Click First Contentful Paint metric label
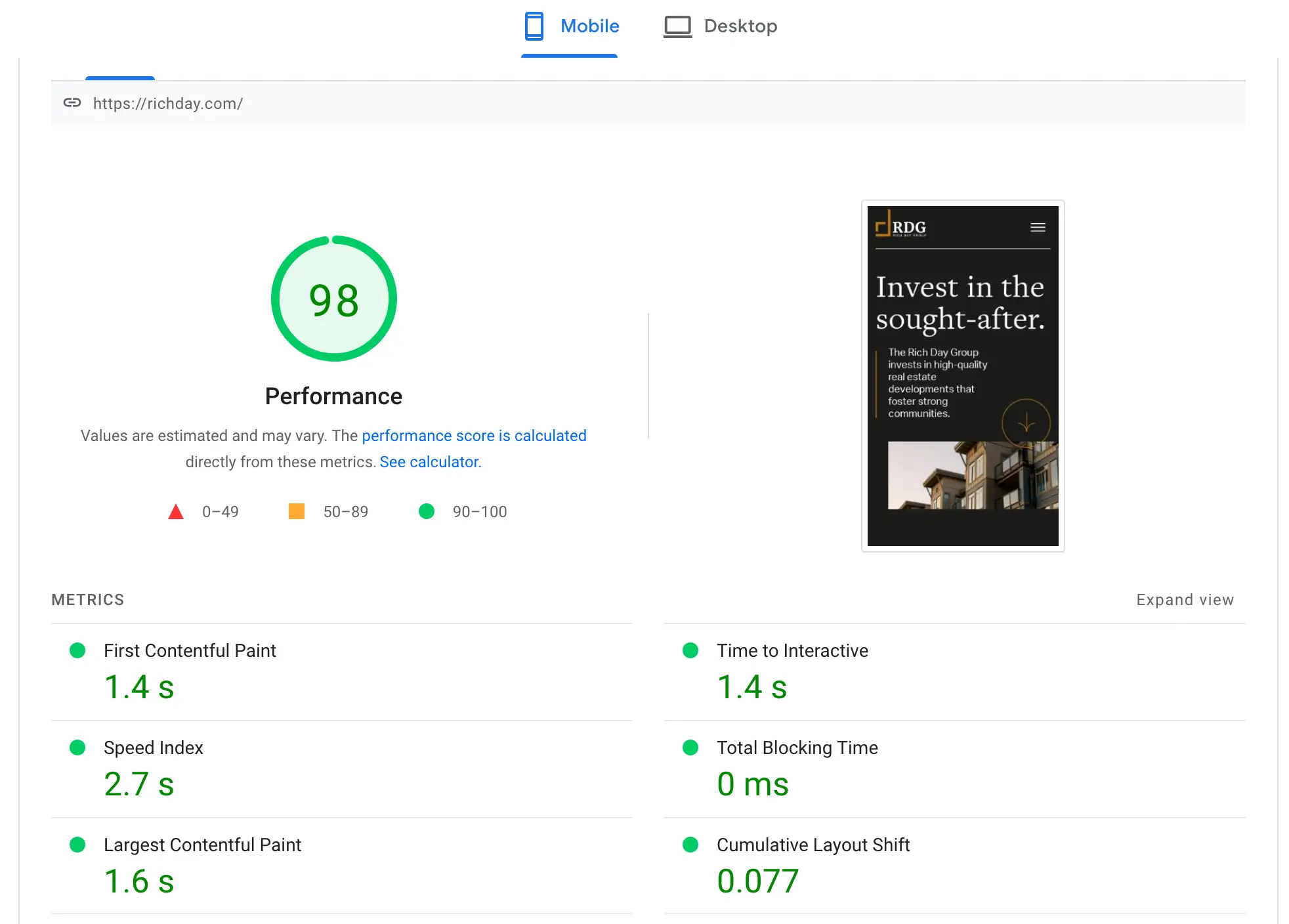 [x=190, y=650]
